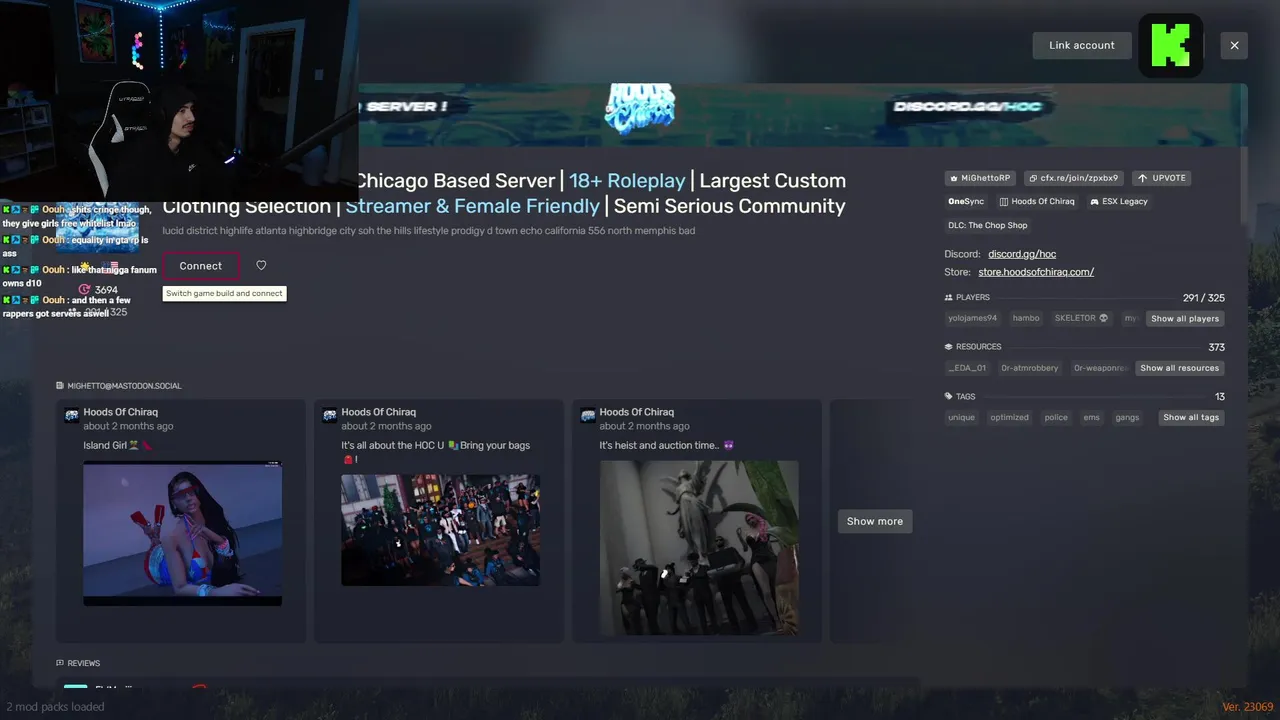1280x720 pixels.
Task: Click the ESX Legacy gametype badge
Action: tap(1119, 201)
